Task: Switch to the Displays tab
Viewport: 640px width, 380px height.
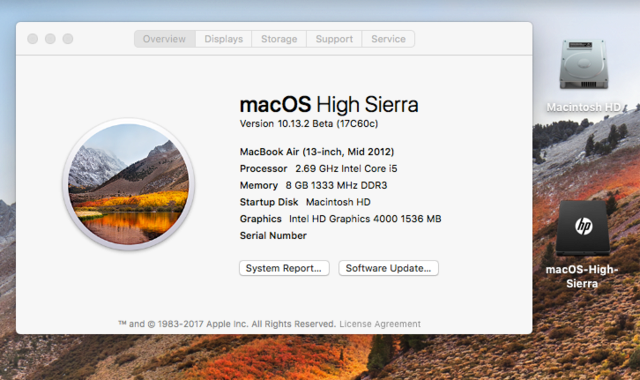Action: point(224,39)
